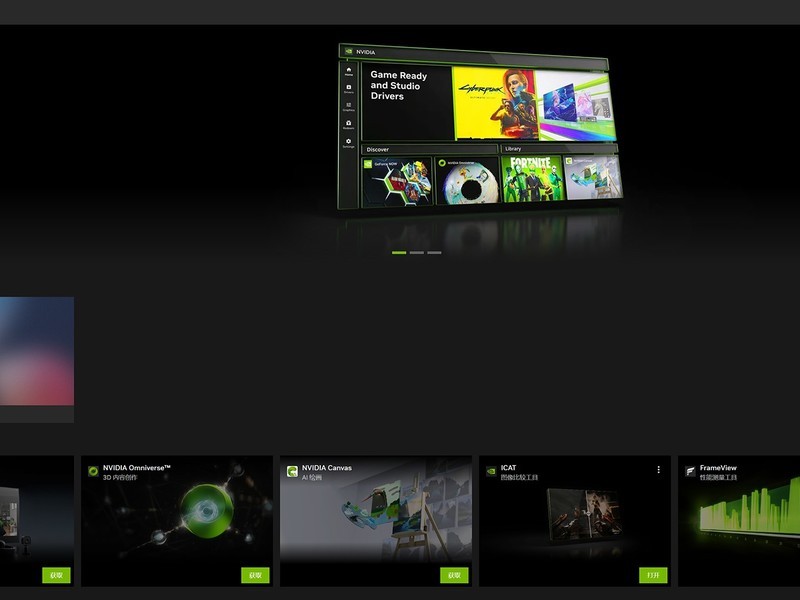Open the Omniverse green sphere artwork
Viewport: 800px width, 600px height.
point(207,511)
